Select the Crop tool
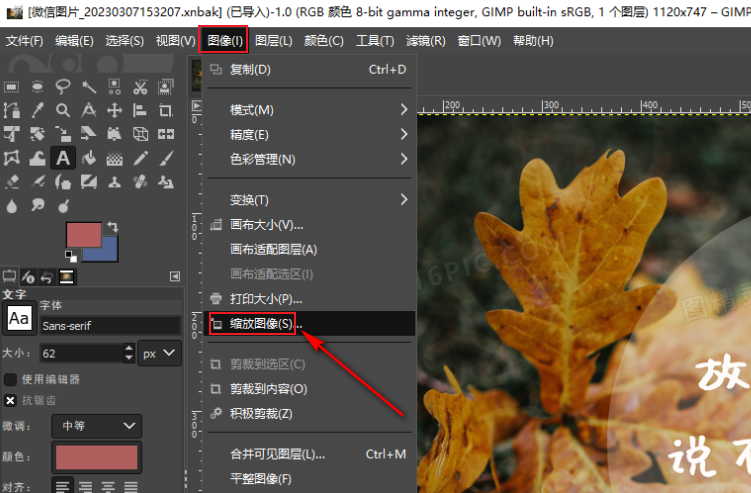Image resolution: width=751 pixels, height=493 pixels. coord(166,110)
